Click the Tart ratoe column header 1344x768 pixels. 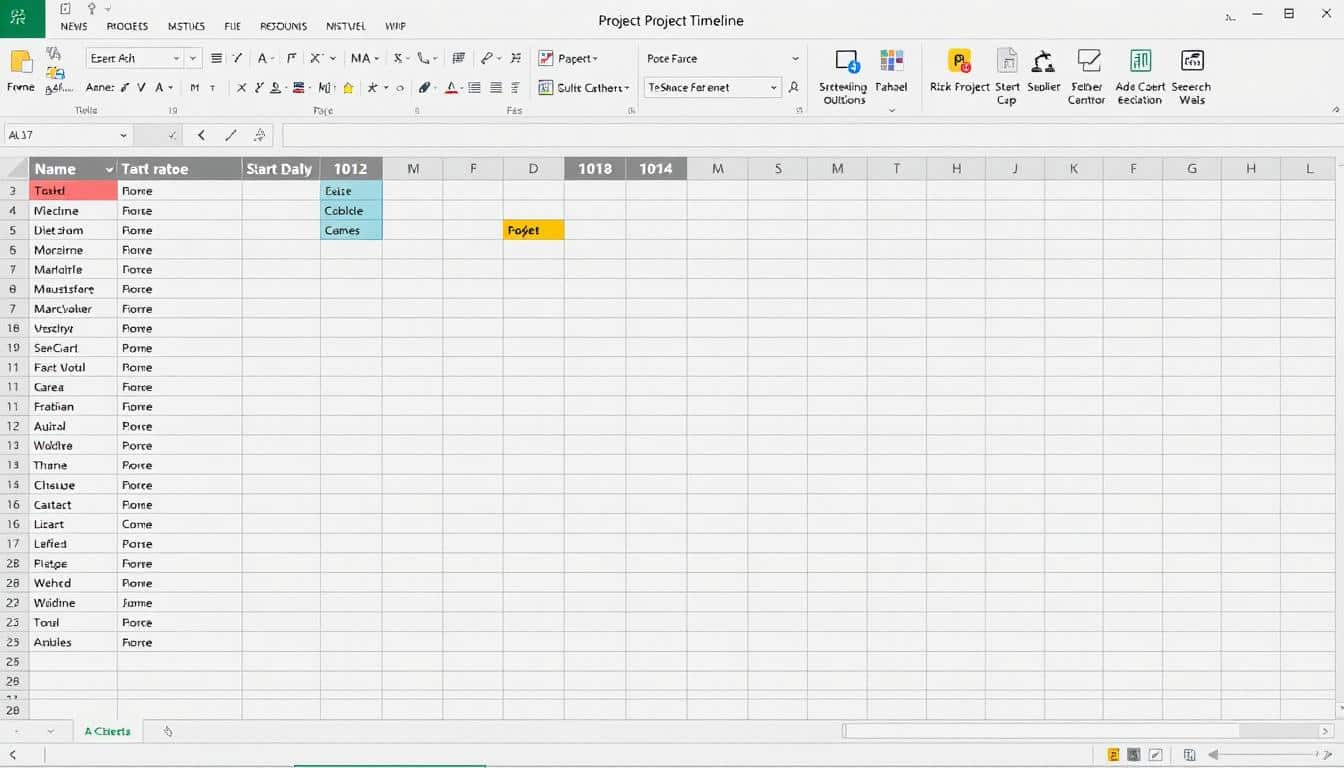179,169
